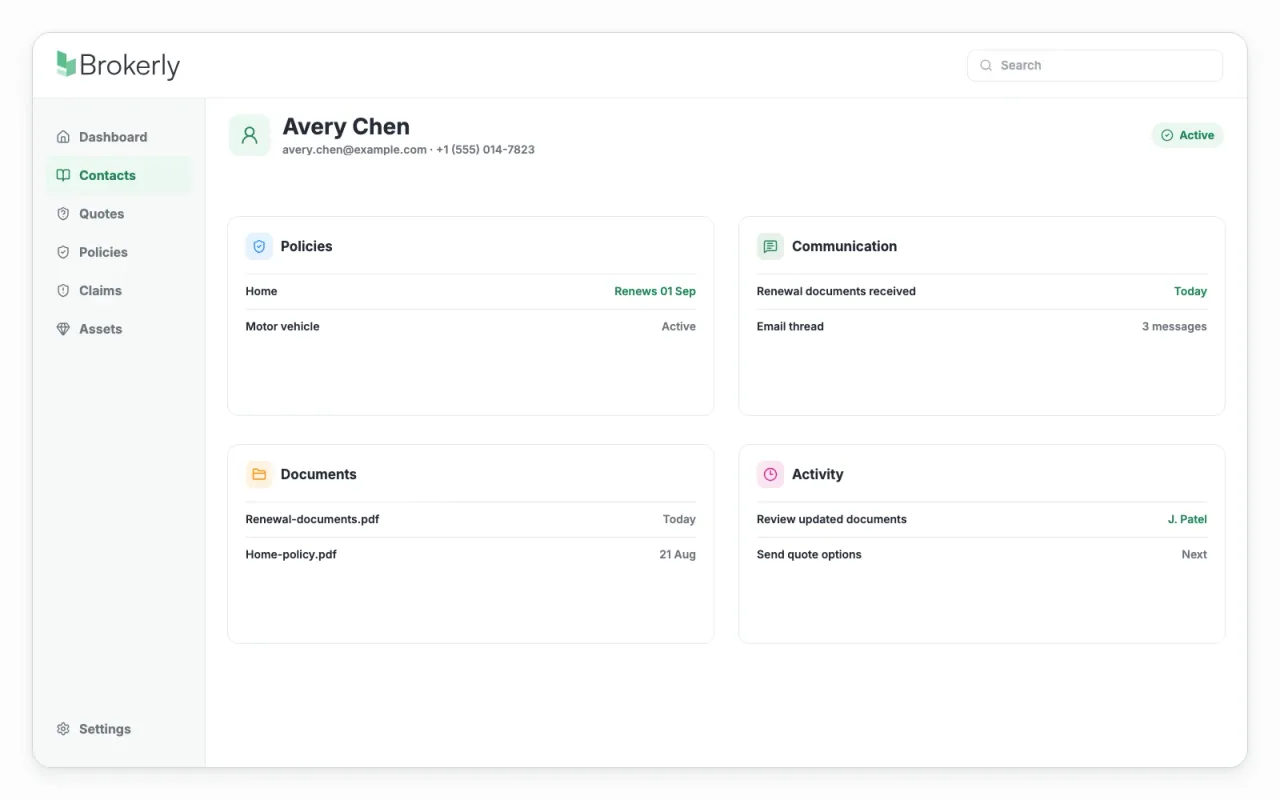Image resolution: width=1280 pixels, height=800 pixels.
Task: Click the Documents card title
Action: pos(318,474)
